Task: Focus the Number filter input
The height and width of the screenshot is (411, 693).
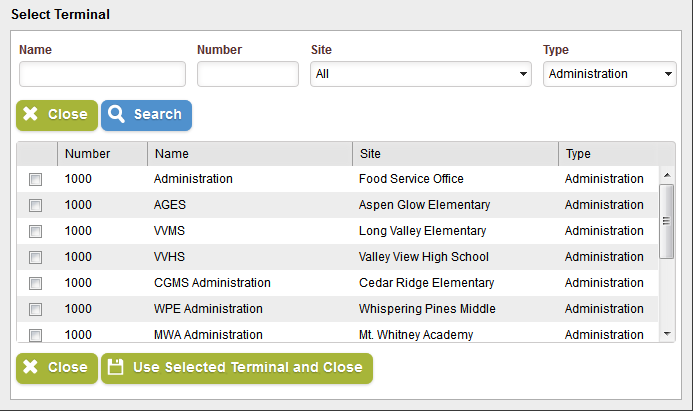Action: 247,74
